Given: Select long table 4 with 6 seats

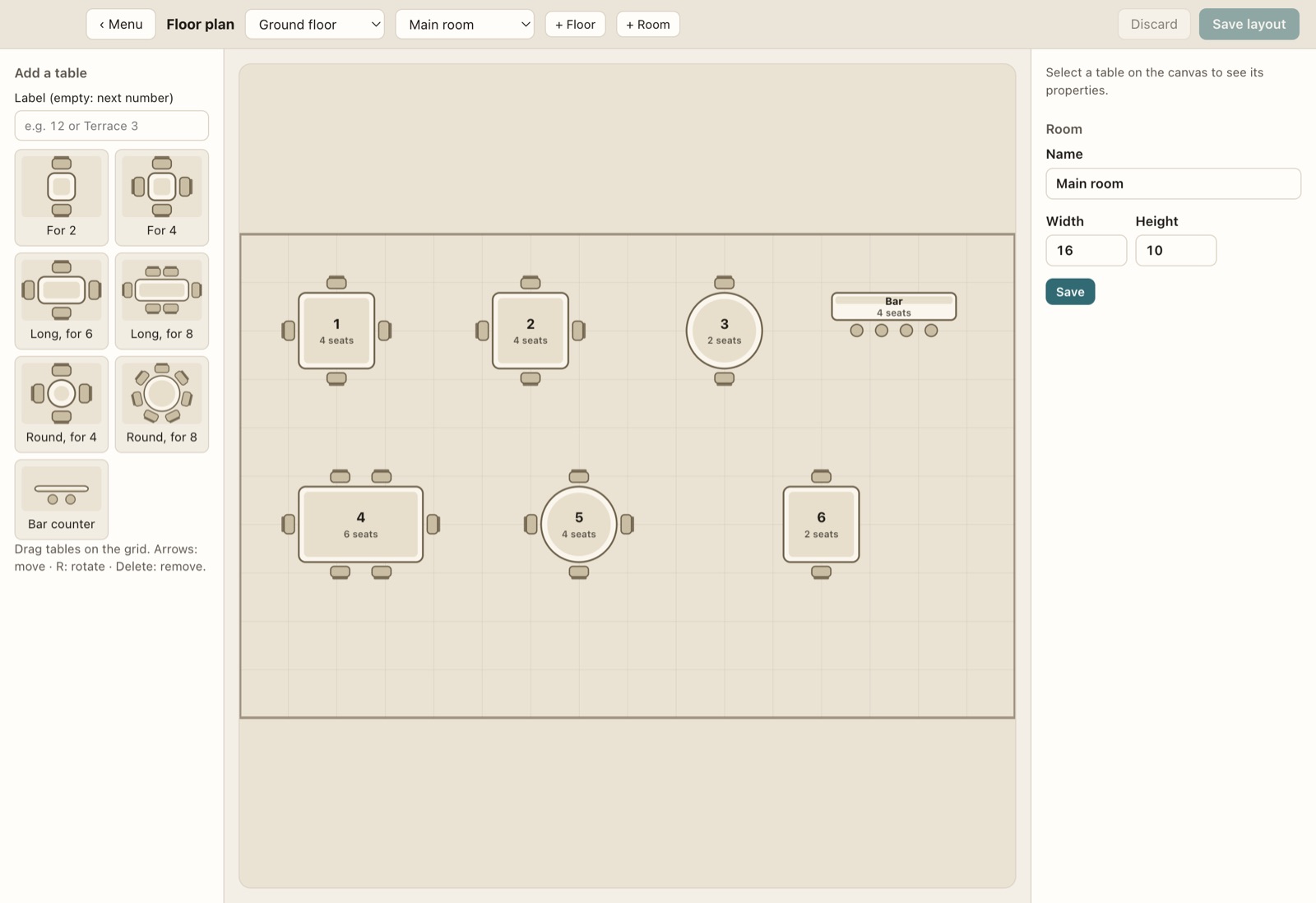Looking at the screenshot, I should tap(361, 524).
